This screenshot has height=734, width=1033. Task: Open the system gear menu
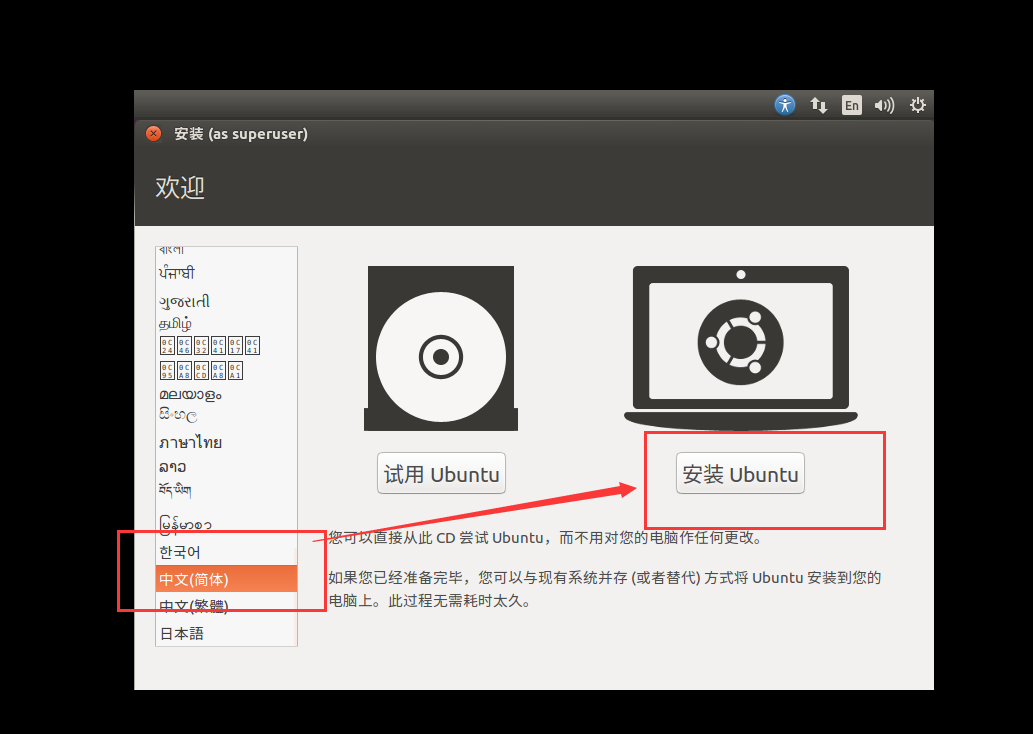(918, 105)
